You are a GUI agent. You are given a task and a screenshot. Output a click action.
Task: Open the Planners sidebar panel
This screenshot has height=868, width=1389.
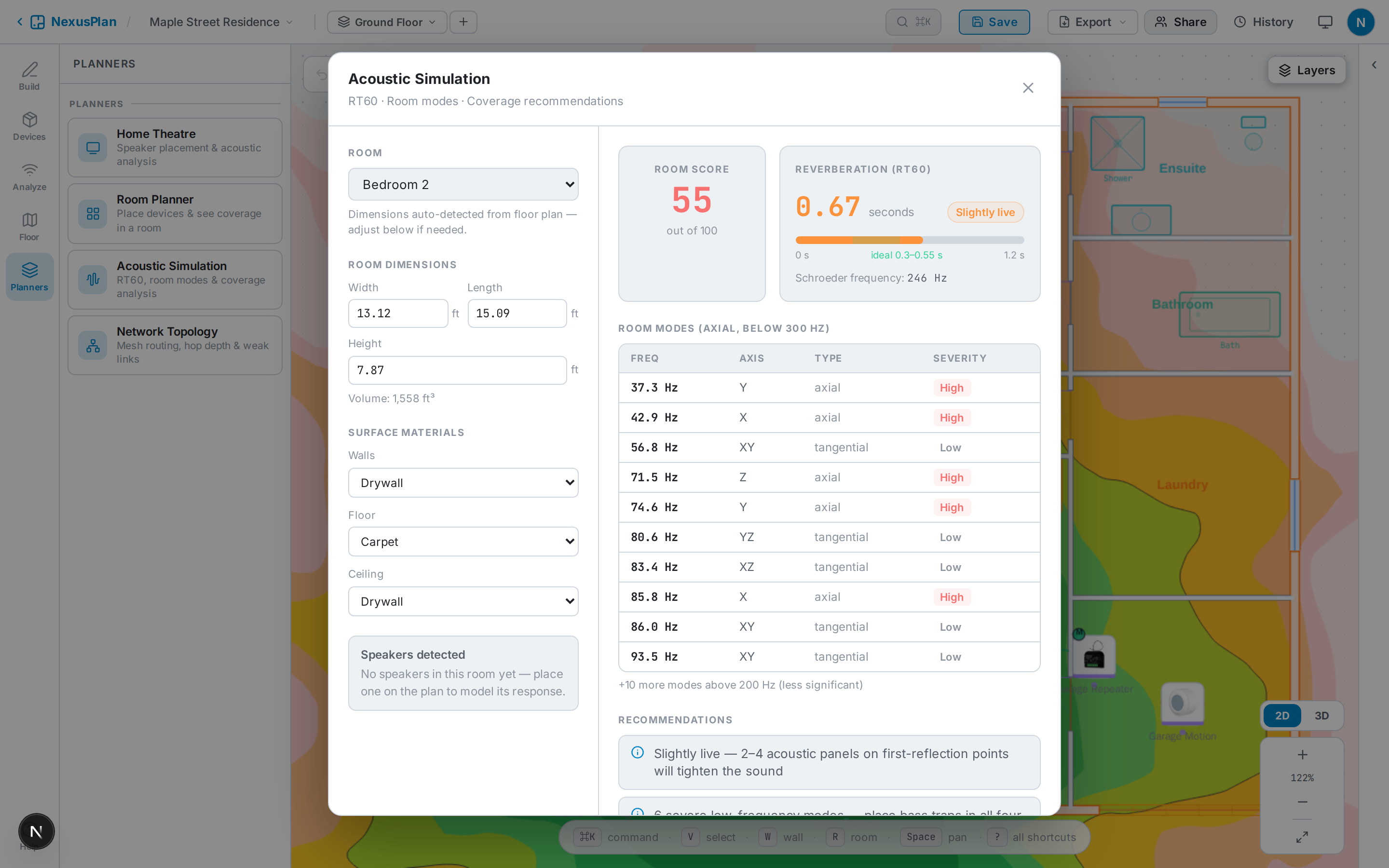point(29,277)
